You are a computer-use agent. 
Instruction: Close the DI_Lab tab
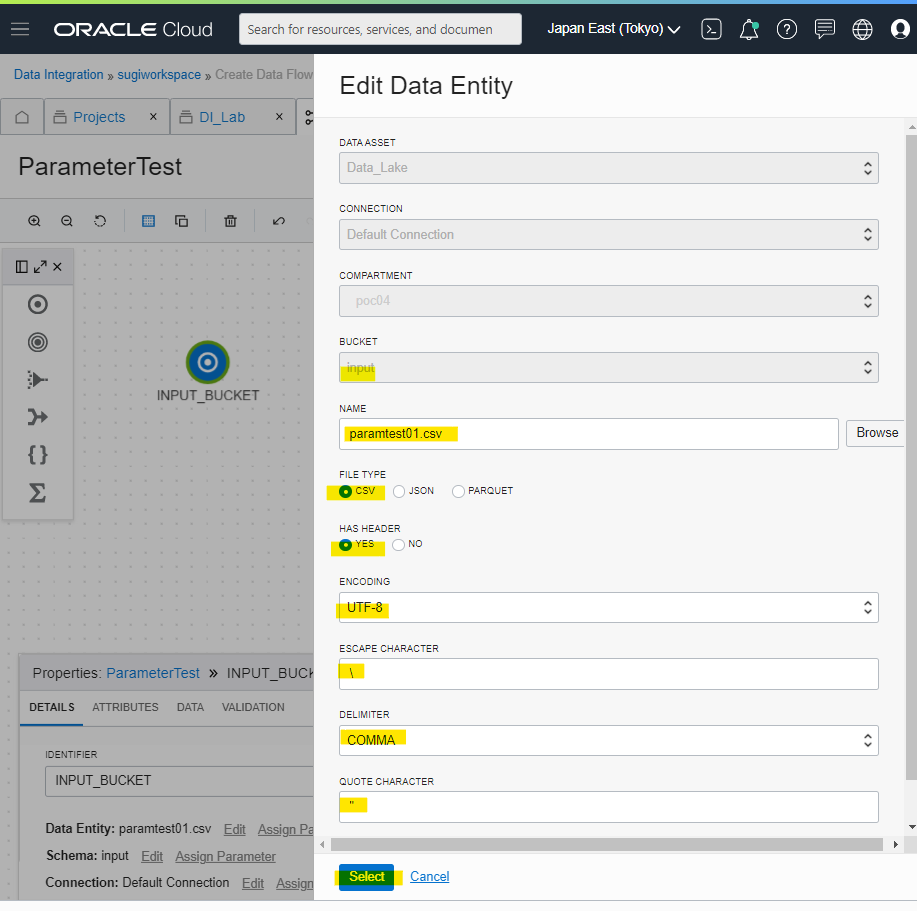[x=280, y=116]
